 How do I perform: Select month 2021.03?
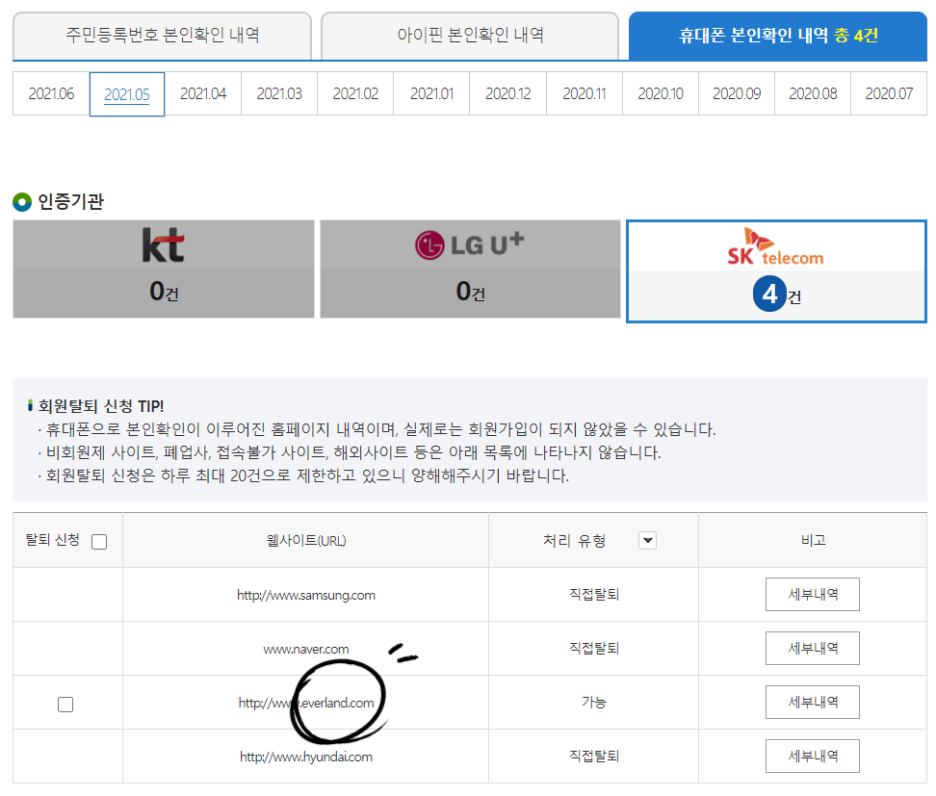(x=279, y=94)
